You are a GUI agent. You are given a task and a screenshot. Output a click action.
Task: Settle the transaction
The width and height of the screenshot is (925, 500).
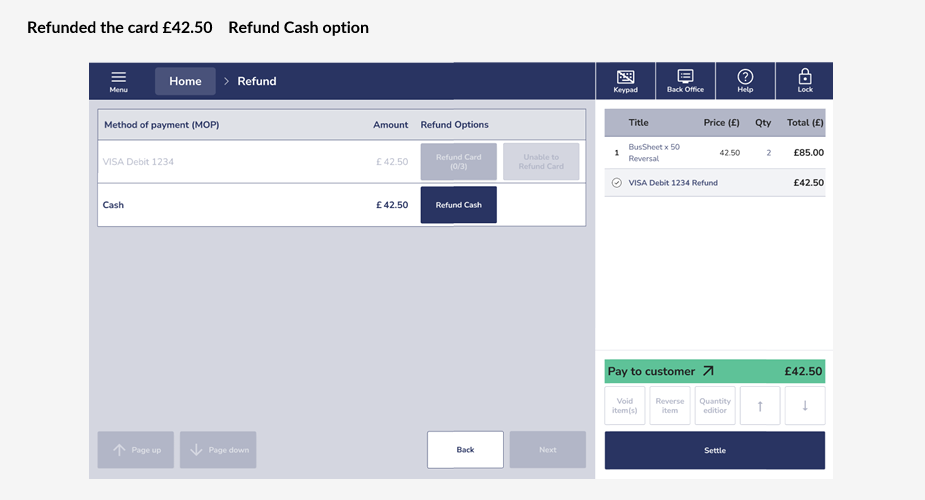(x=714, y=450)
